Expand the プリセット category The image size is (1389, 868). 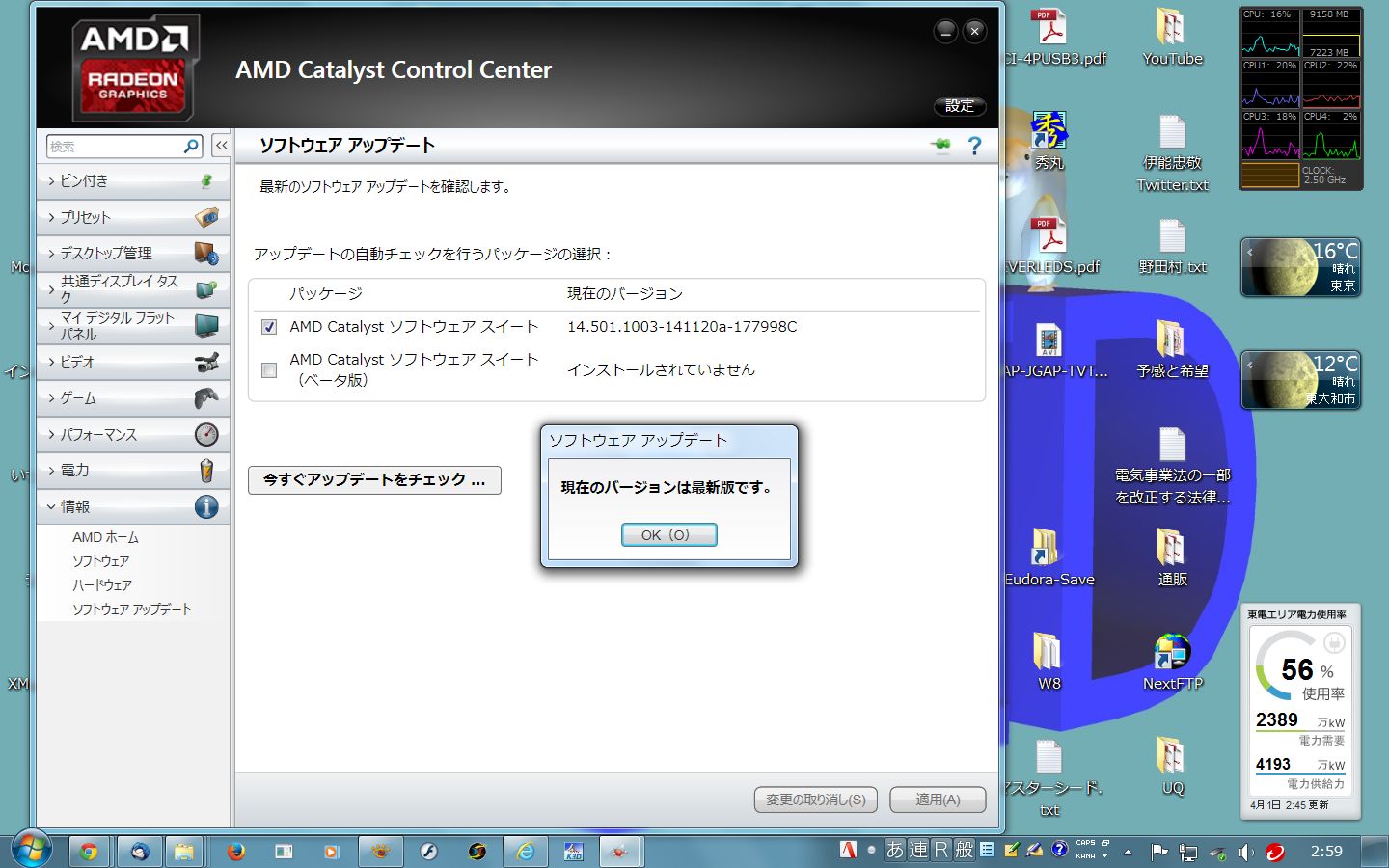(x=133, y=217)
